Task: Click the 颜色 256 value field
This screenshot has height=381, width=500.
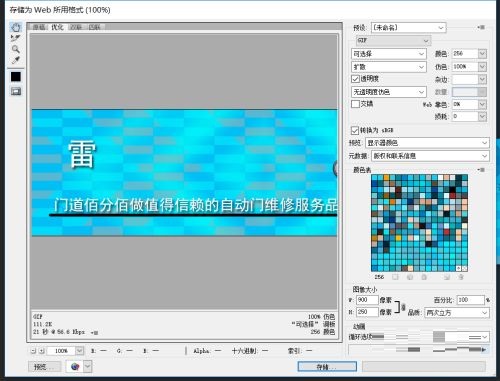Action: 465,54
